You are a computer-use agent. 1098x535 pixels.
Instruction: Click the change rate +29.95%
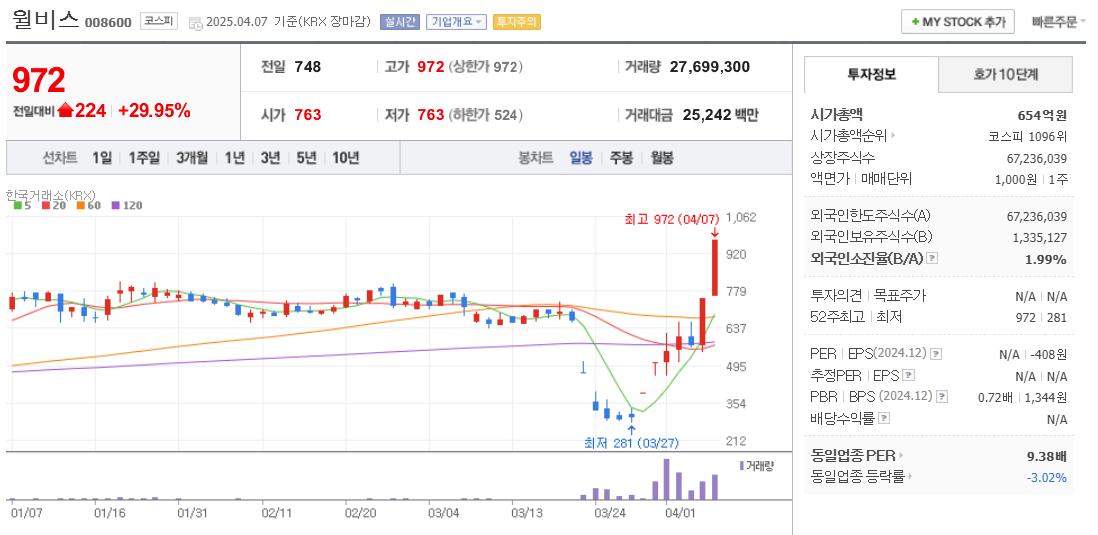(154, 110)
